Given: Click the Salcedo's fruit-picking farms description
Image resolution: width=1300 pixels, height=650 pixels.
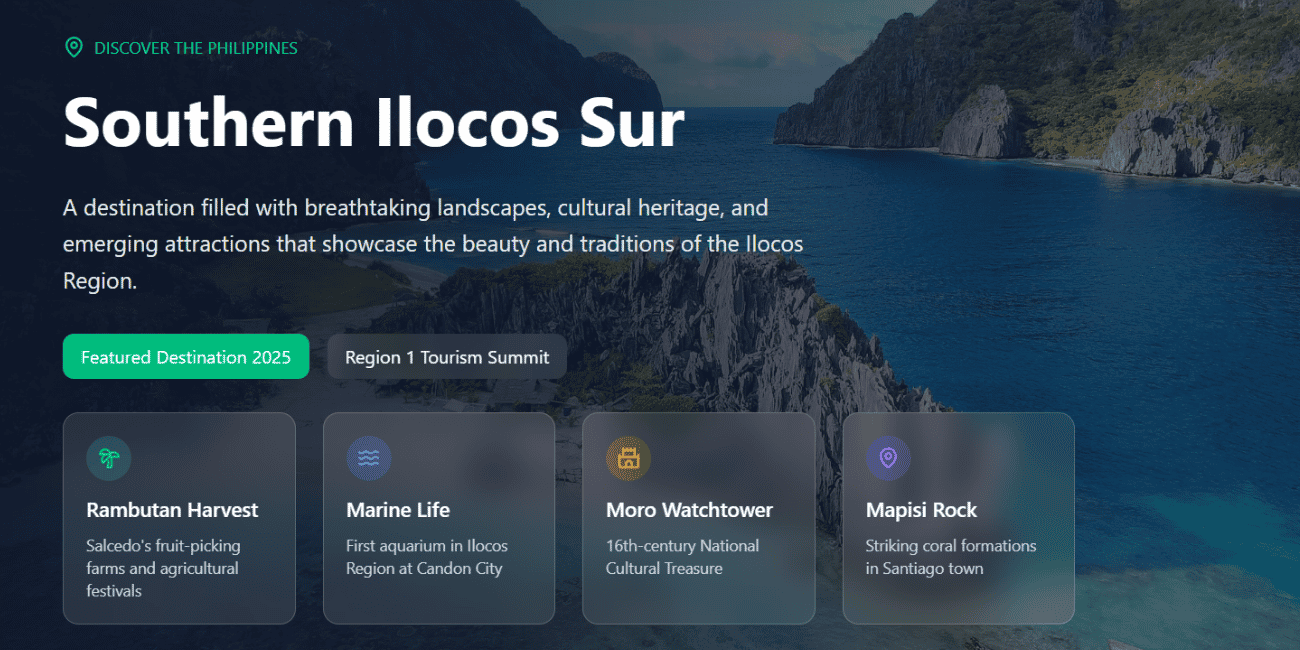Looking at the screenshot, I should pos(163,568).
